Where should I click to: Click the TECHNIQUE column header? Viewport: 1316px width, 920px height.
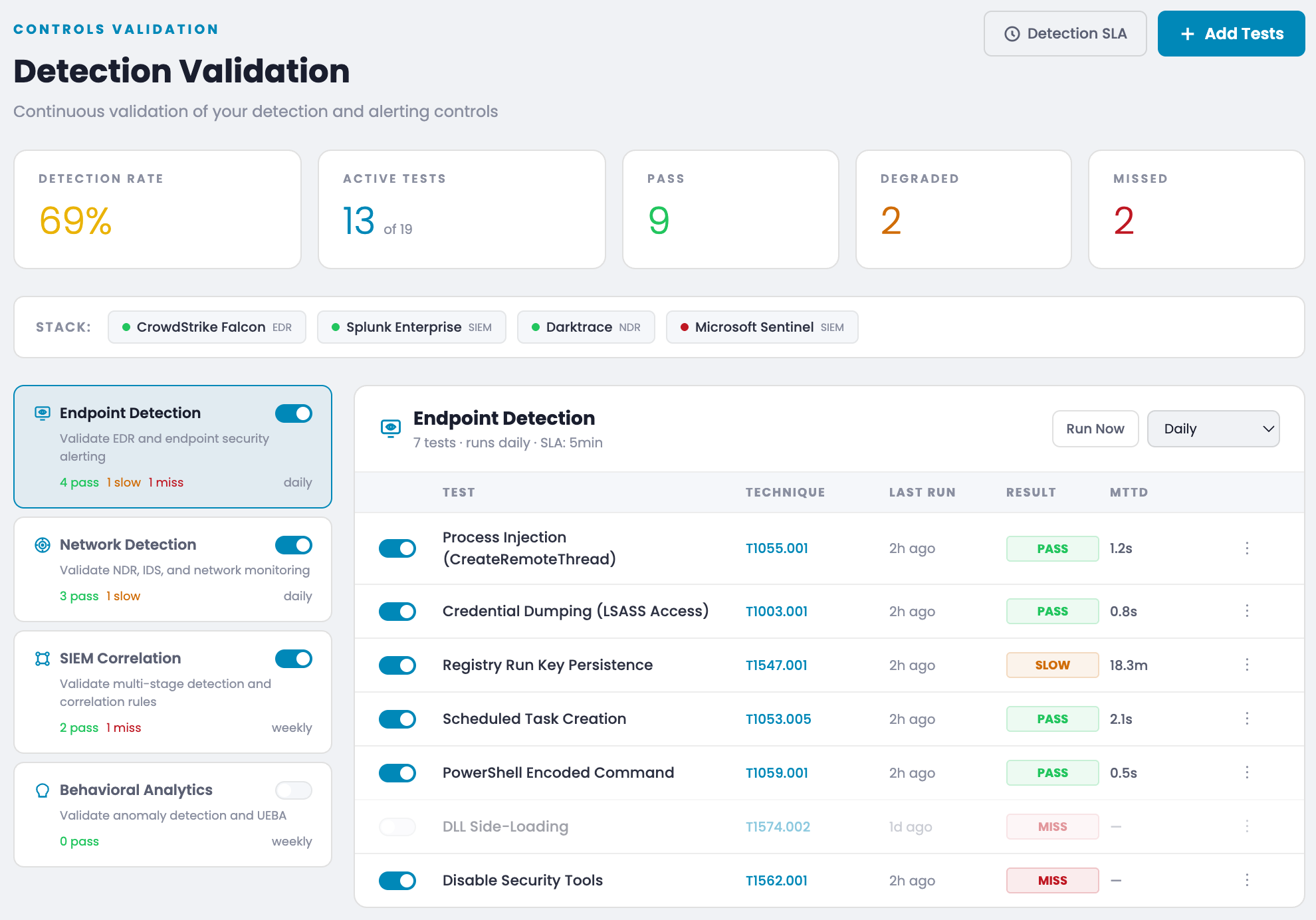[785, 493]
